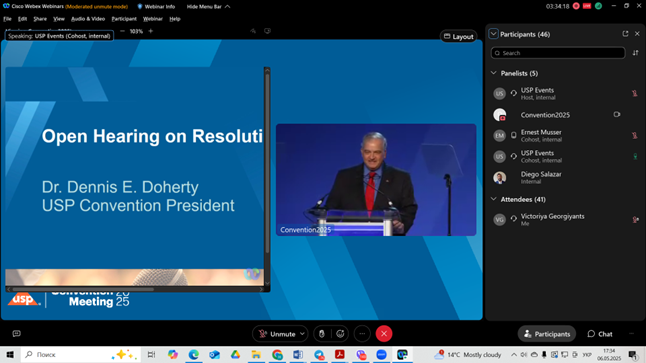Open Microsoft Edge from taskbar
Screen dimensions: 646x363
(x=194, y=354)
